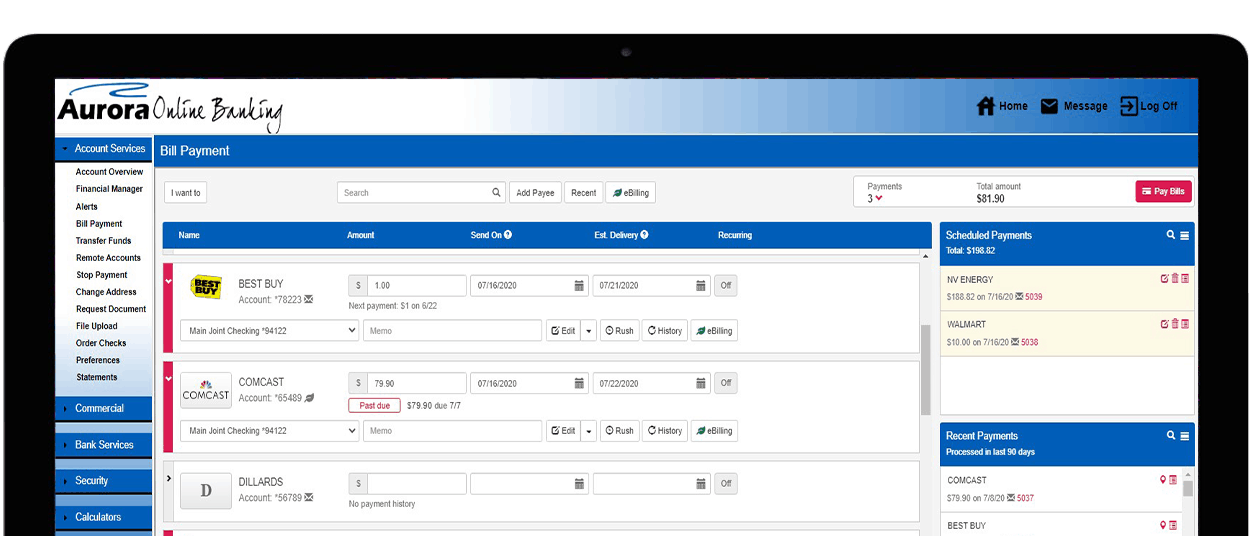
Task: Click the Add Payee button
Action: click(x=535, y=193)
